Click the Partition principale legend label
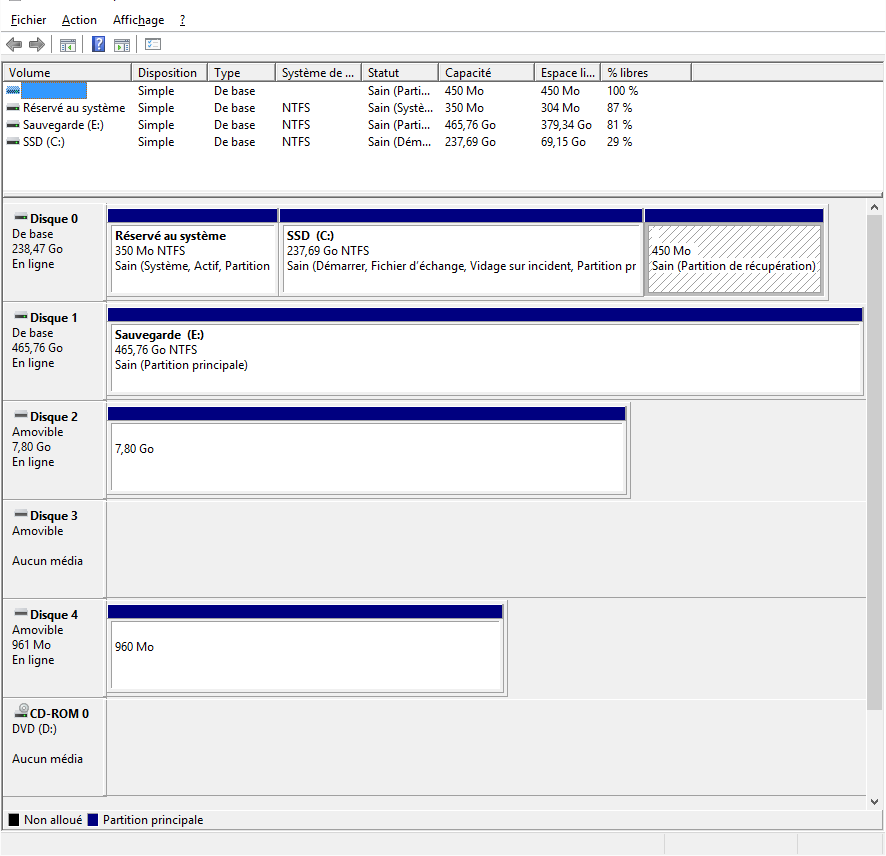The width and height of the screenshot is (886, 856). pyautogui.click(x=153, y=819)
